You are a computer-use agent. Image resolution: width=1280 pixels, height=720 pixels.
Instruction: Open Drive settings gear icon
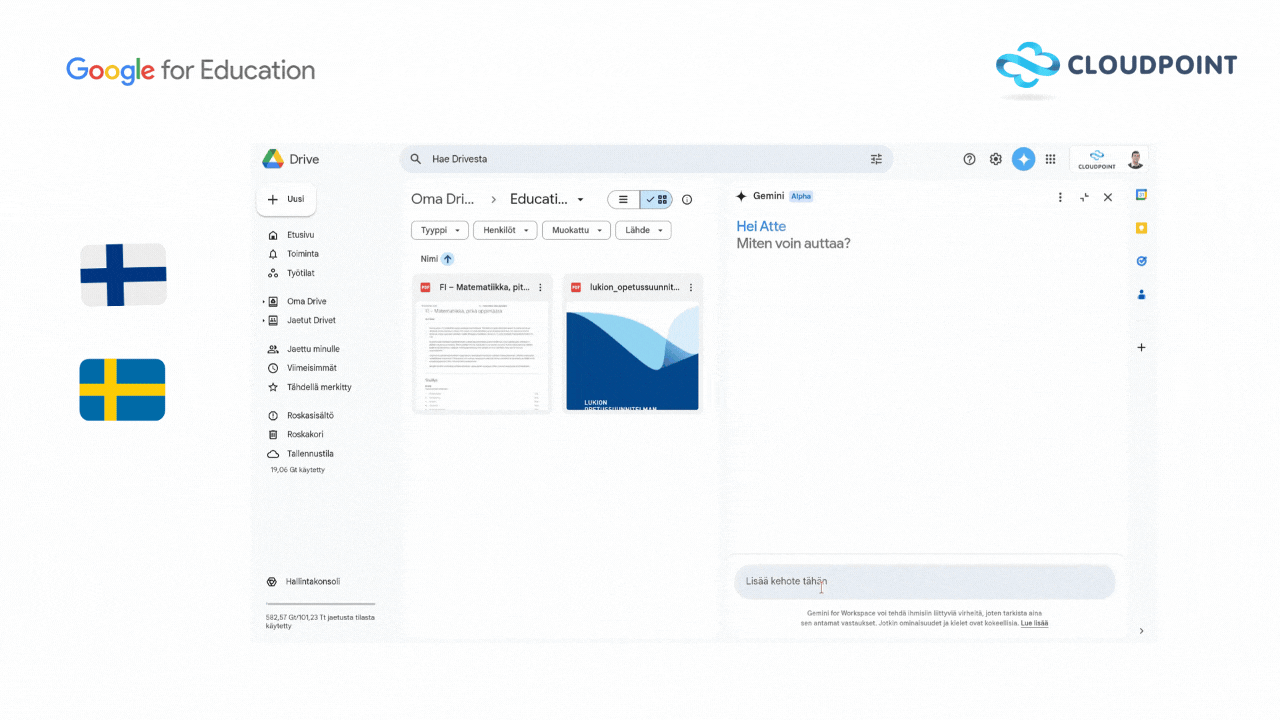(996, 159)
